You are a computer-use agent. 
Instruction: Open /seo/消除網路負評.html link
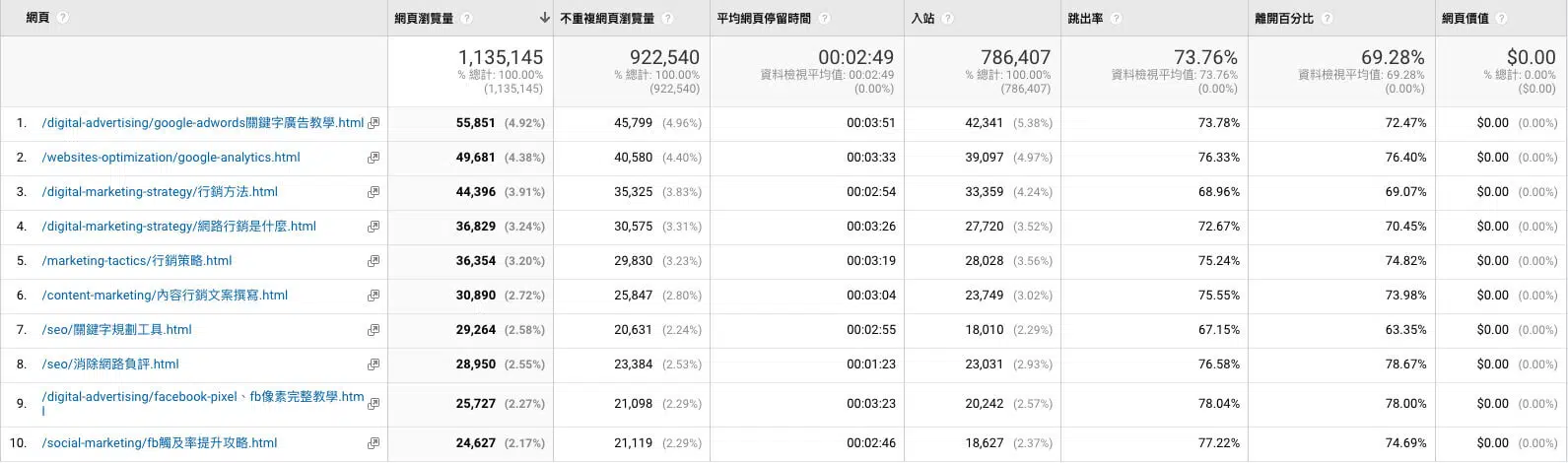[110, 364]
